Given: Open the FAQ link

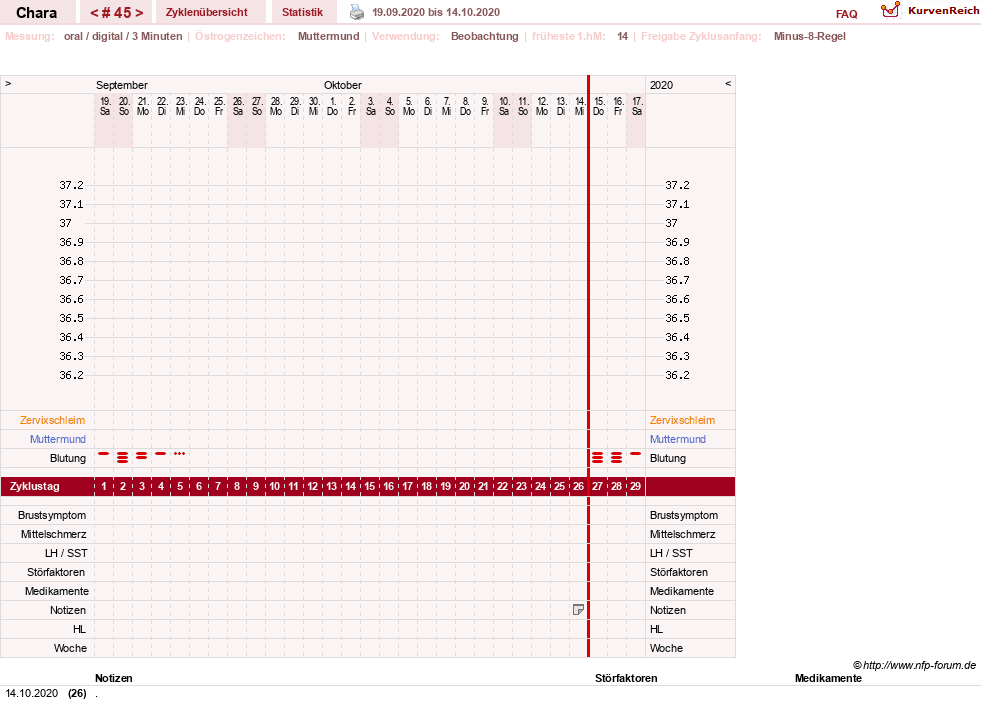Looking at the screenshot, I should [x=846, y=14].
